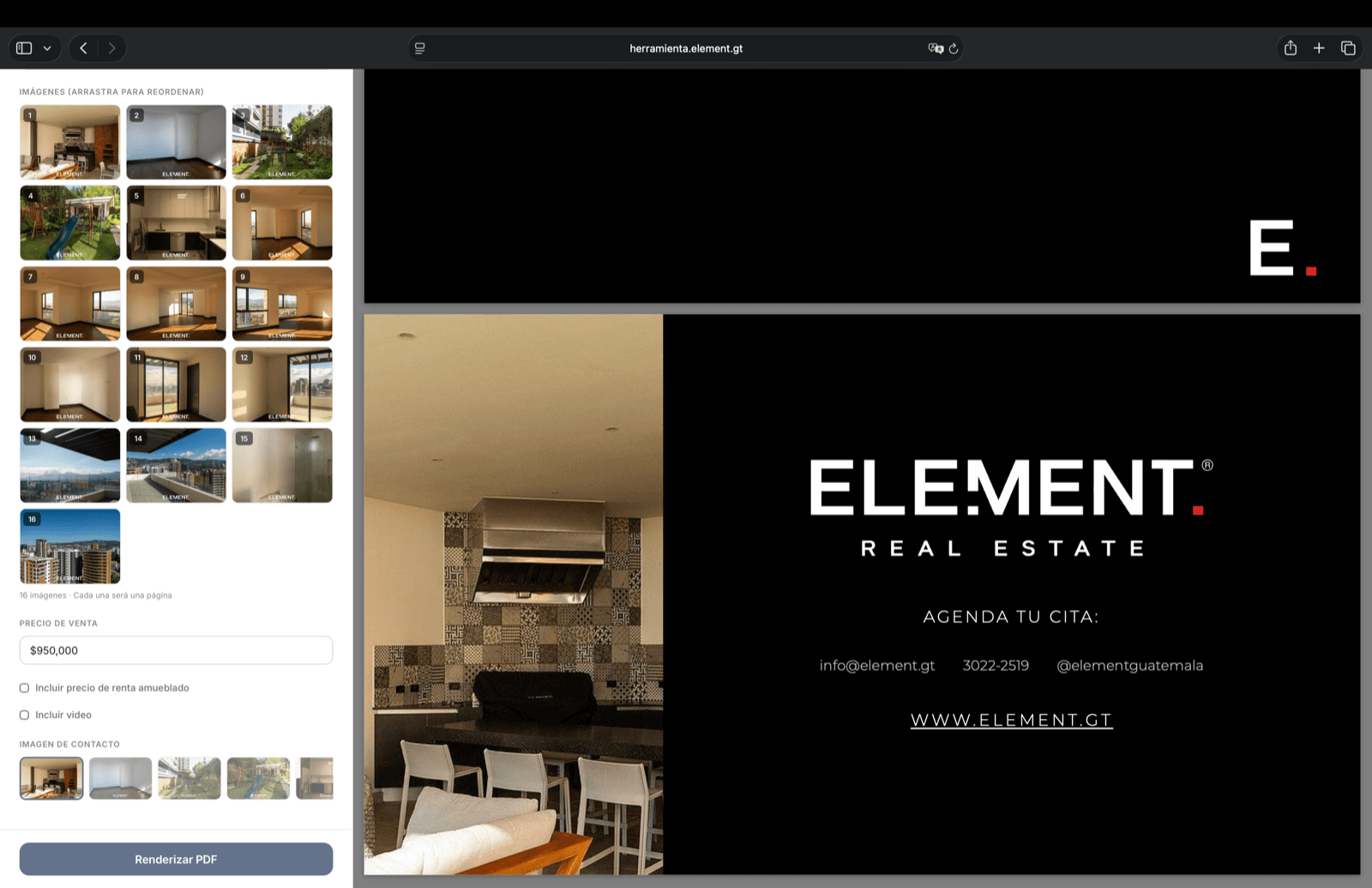The image size is (1372, 888).
Task: Select image thumbnail number 1
Action: [x=69, y=142]
